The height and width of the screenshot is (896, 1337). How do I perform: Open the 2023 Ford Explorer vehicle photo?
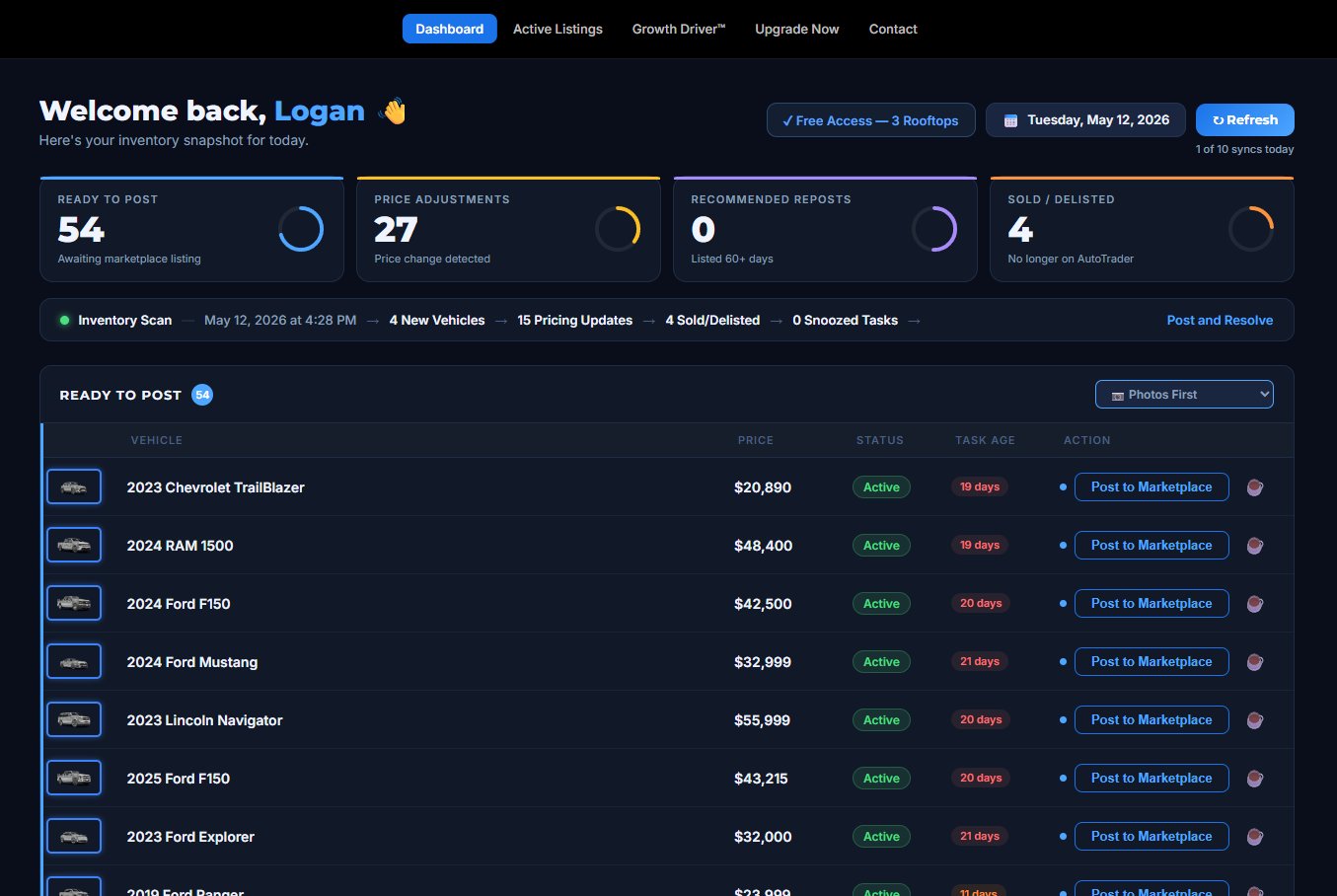click(74, 836)
